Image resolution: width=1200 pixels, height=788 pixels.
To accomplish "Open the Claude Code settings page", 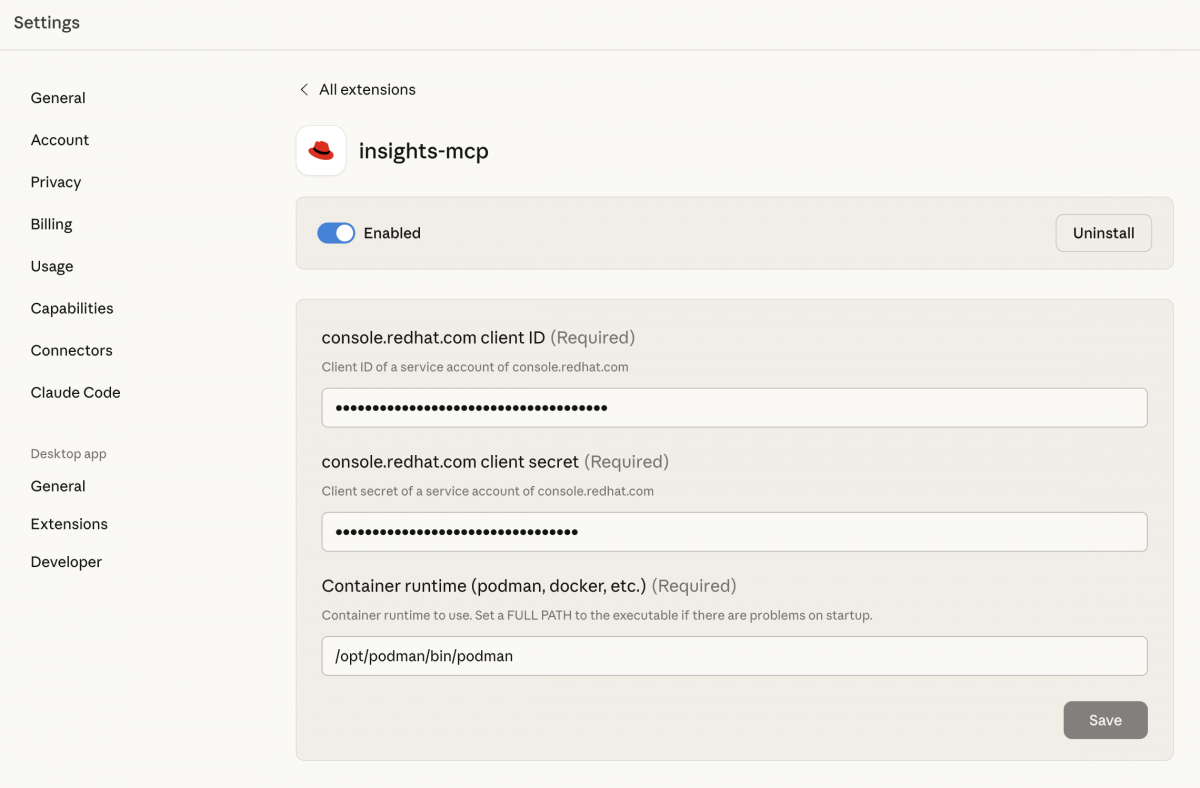I will point(75,391).
